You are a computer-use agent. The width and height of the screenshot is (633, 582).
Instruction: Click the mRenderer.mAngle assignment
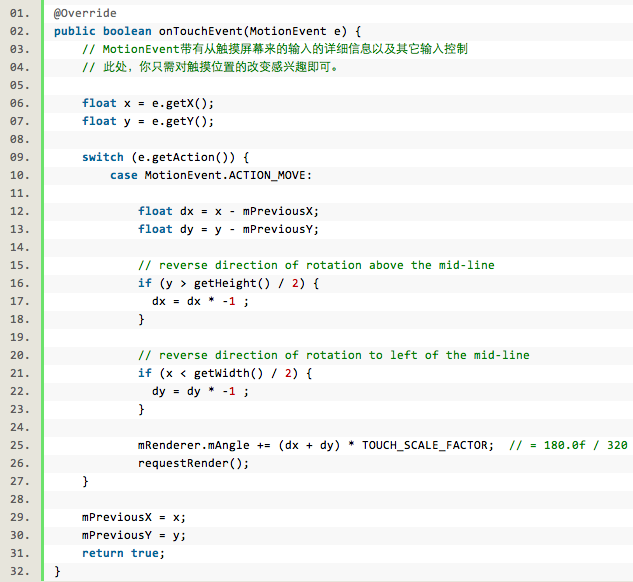(316, 445)
